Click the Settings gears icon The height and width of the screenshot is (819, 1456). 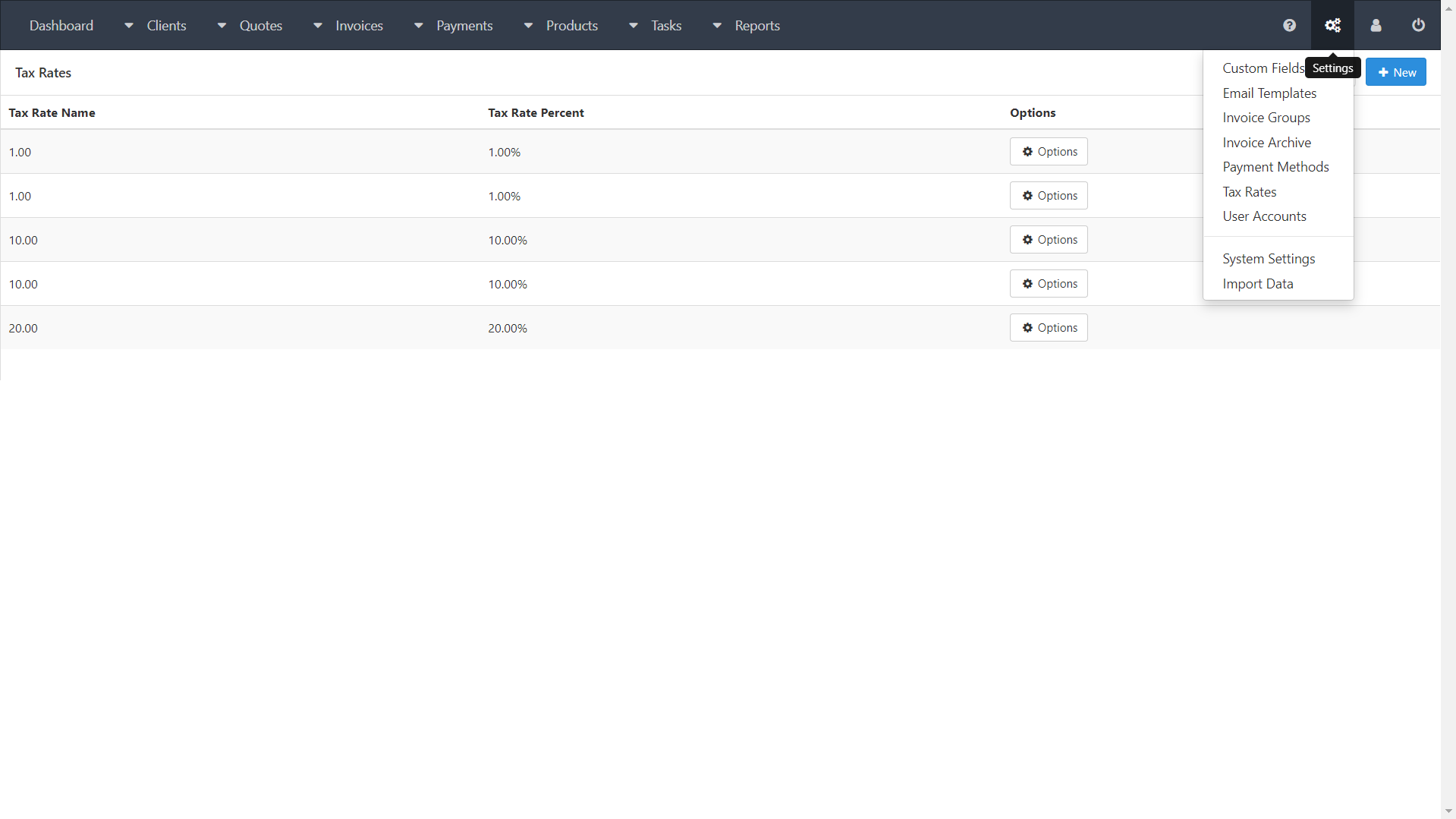point(1332,26)
